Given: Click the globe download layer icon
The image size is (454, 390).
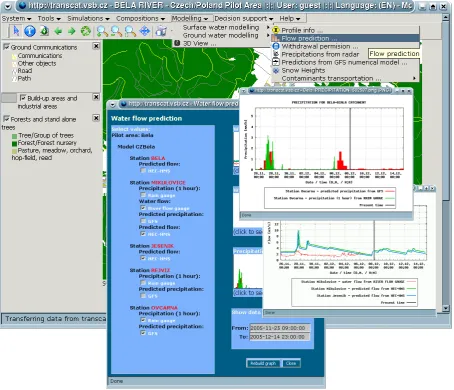Looking at the screenshot, I should (x=44, y=31).
